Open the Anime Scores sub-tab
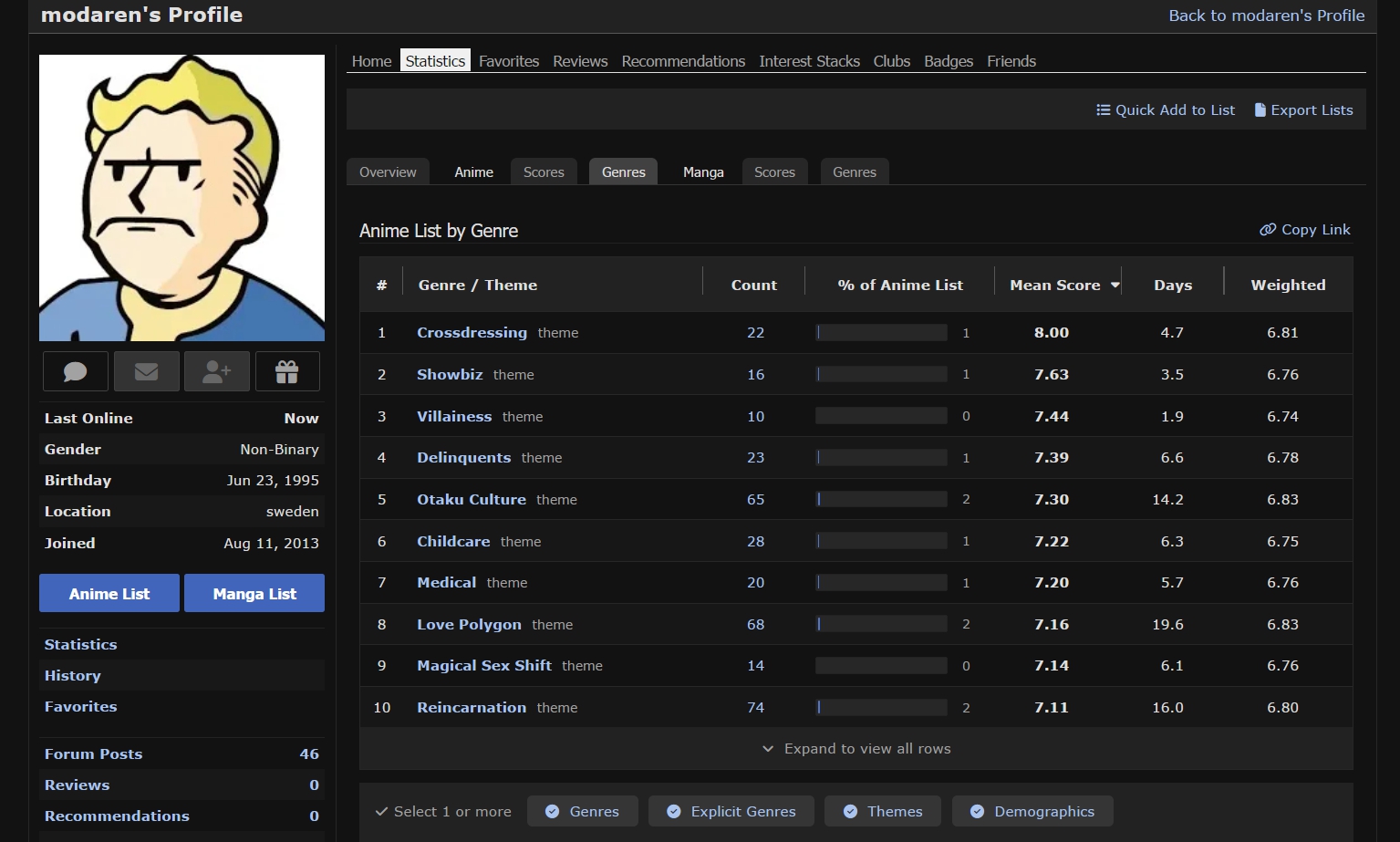This screenshot has width=1400, height=842. pyautogui.click(x=544, y=172)
